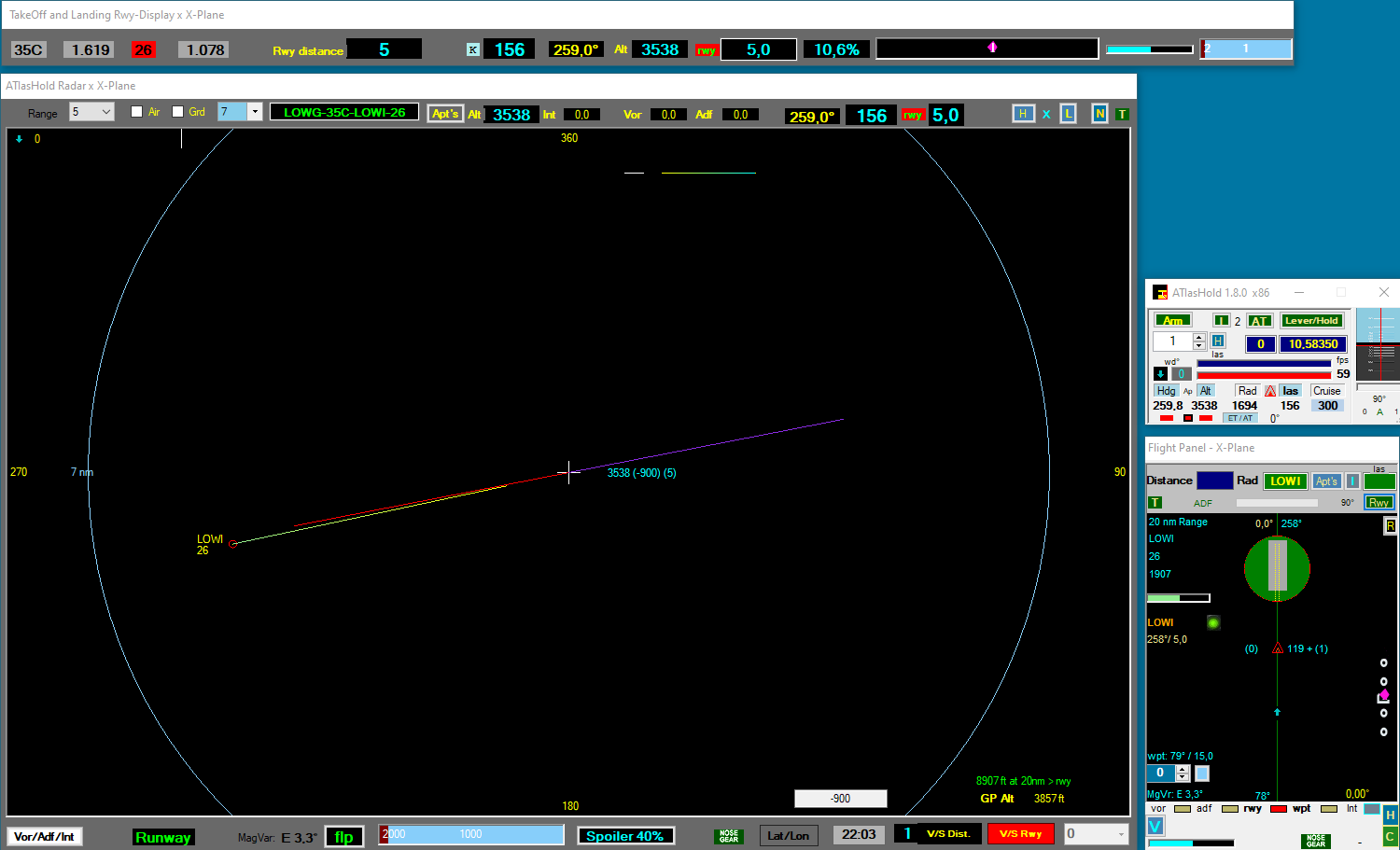
Task: Click the red rwy indicator in Rwy-Display bar
Action: tap(706, 50)
